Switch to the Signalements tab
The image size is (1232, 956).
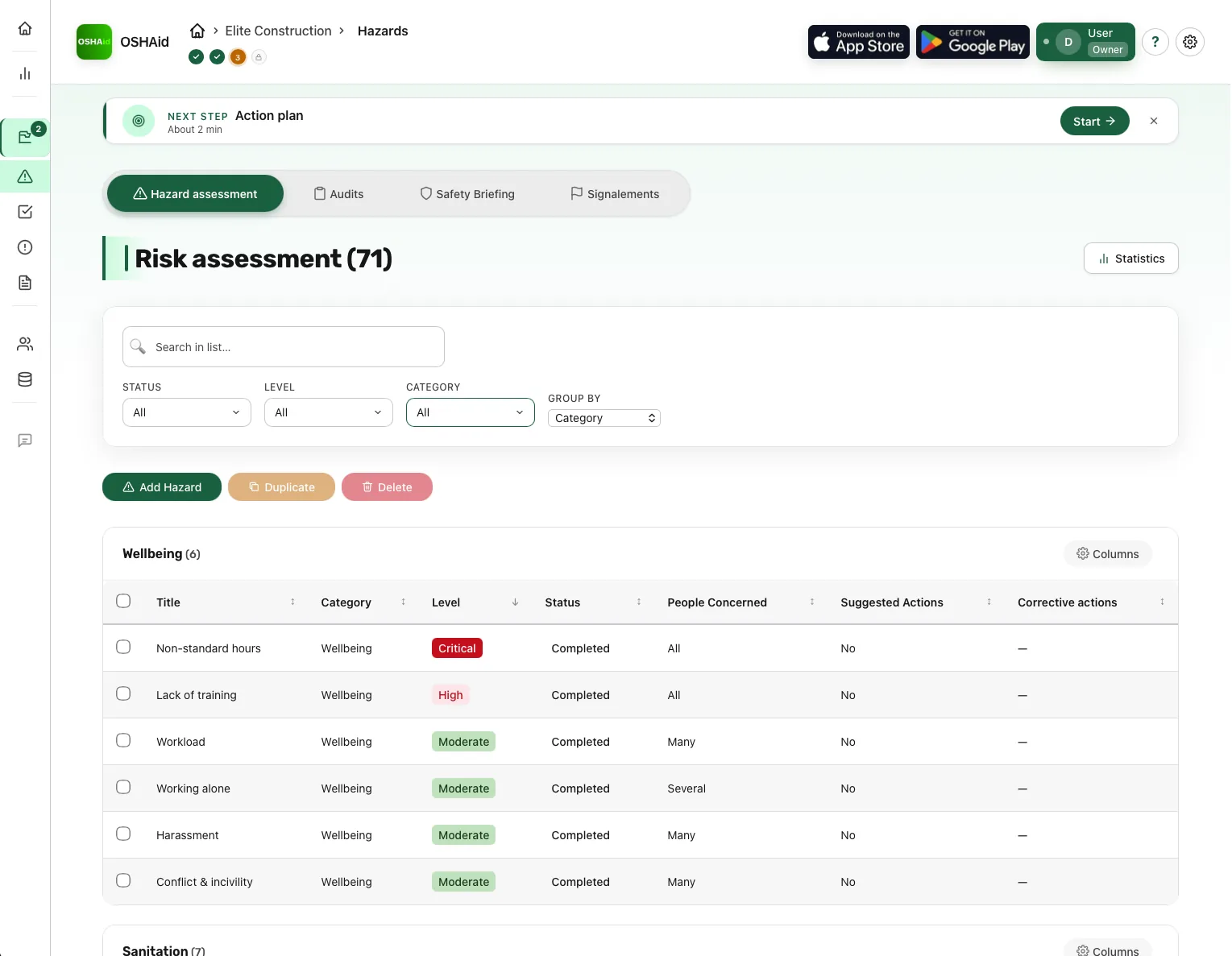coord(615,194)
